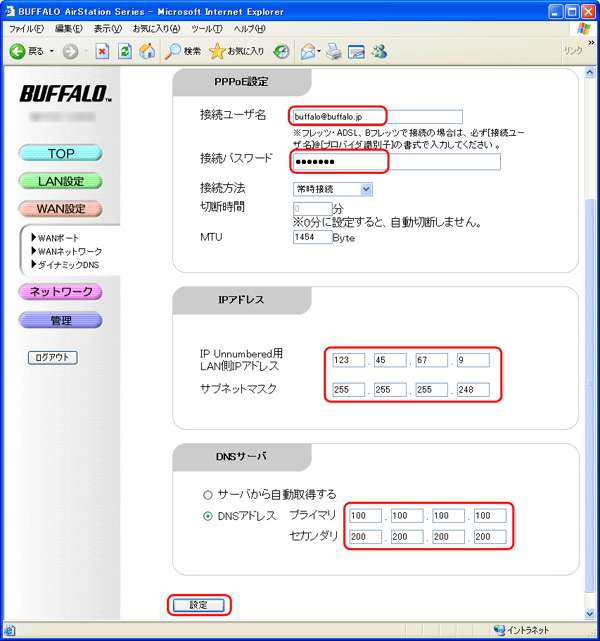
Task: Click subnet mask first octet field
Action: [x=348, y=390]
